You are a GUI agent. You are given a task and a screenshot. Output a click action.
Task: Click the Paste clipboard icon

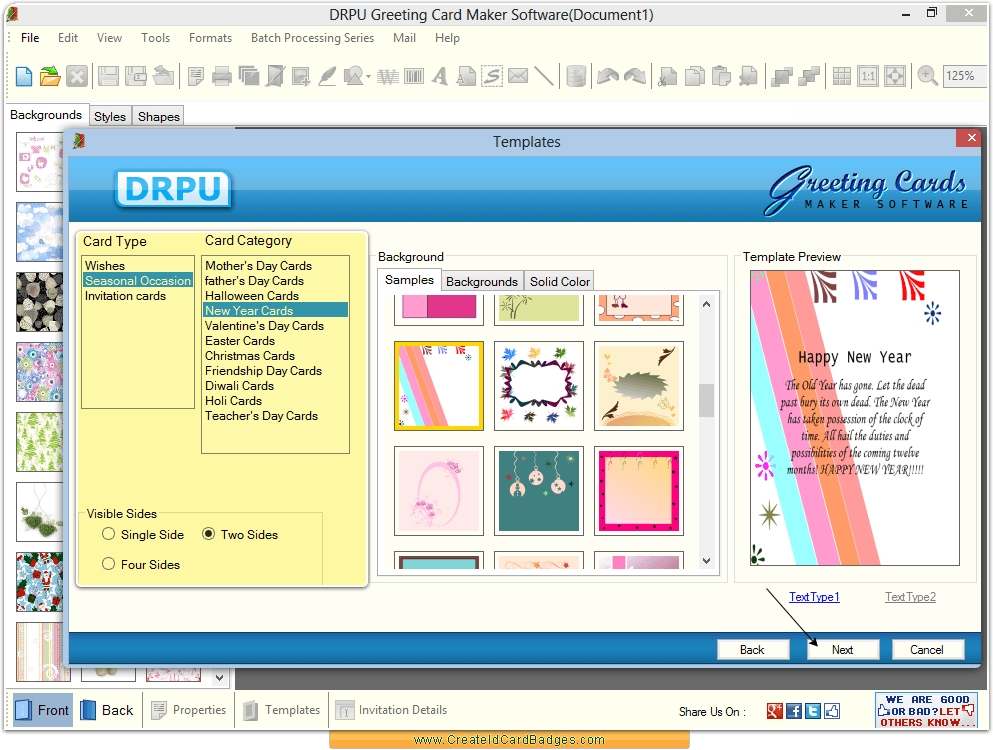point(721,77)
